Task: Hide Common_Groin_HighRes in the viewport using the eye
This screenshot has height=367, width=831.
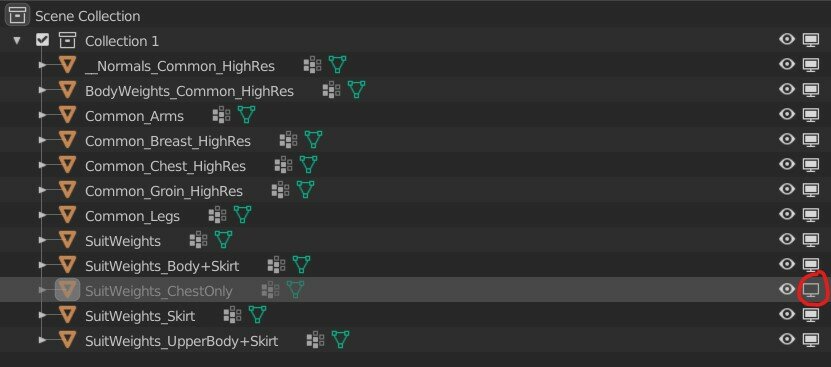Action: coord(786,189)
